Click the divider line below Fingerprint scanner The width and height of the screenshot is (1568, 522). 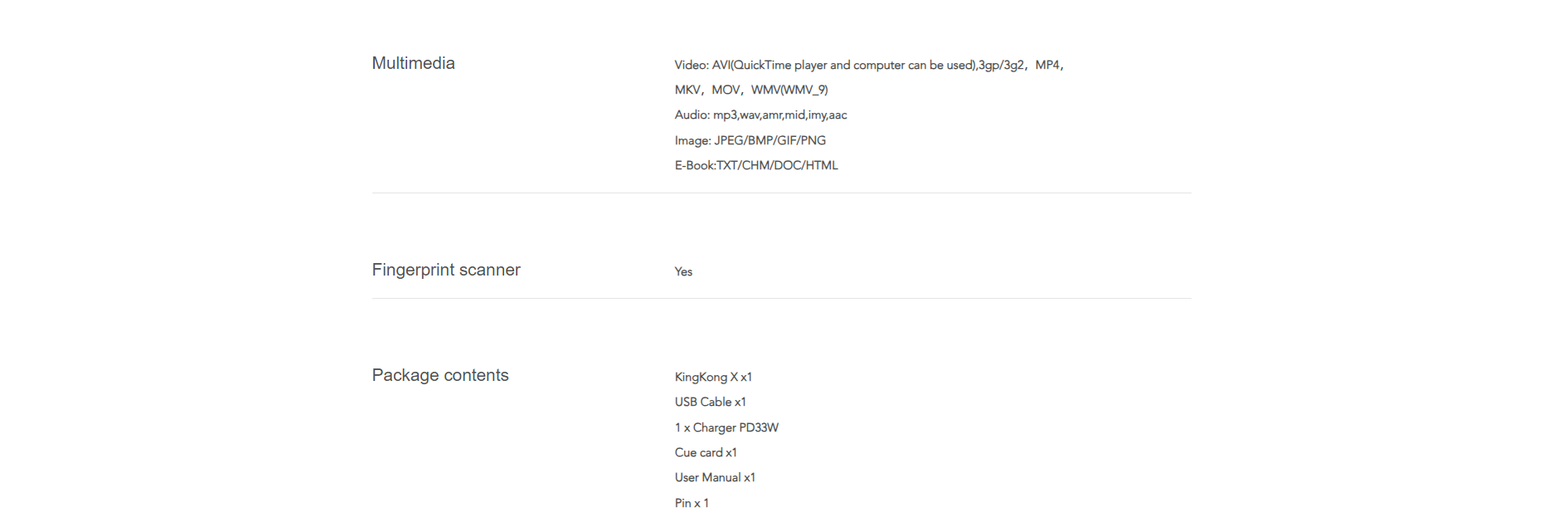(781, 298)
